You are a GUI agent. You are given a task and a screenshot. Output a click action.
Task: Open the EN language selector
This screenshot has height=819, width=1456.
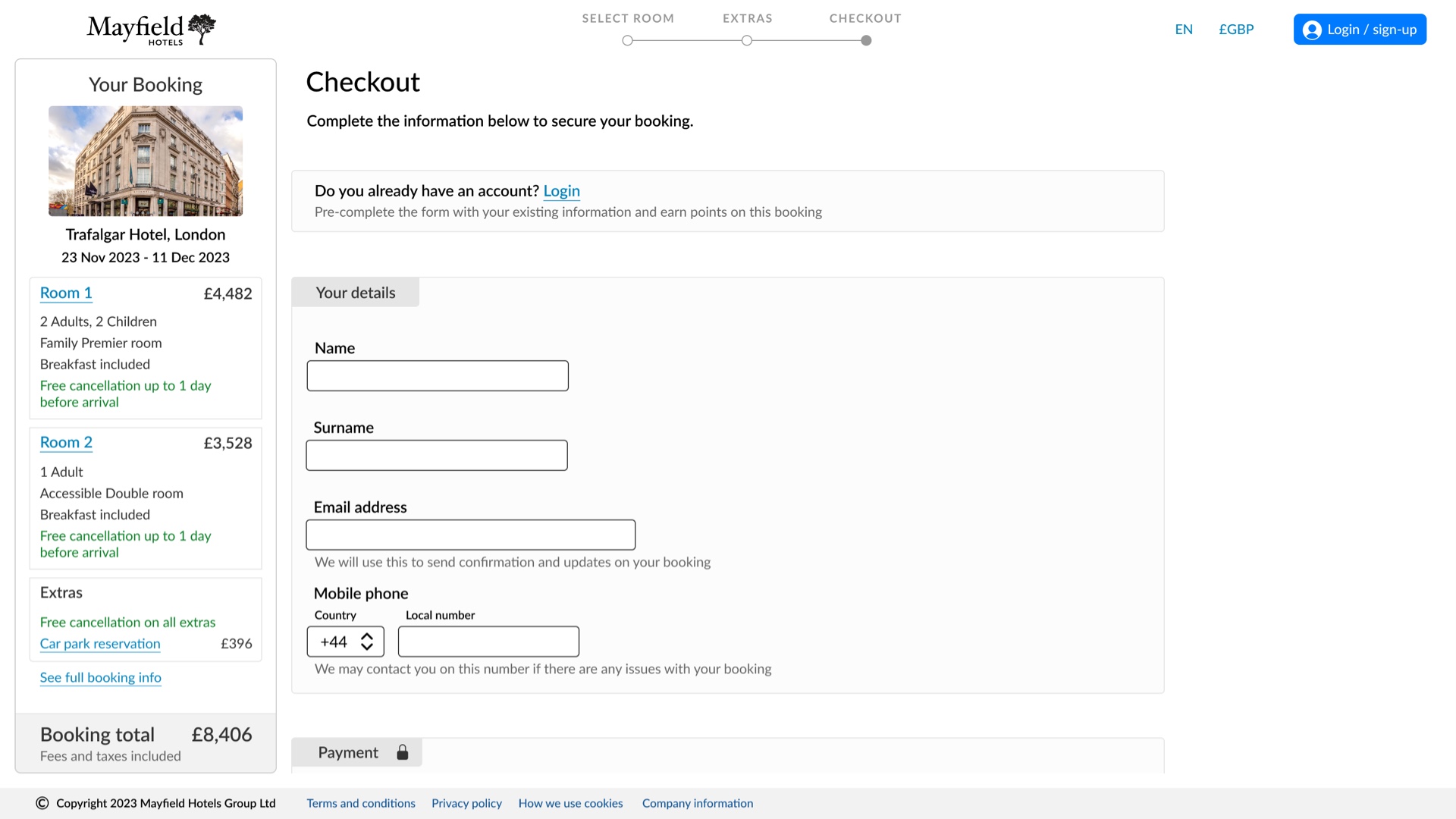pyautogui.click(x=1184, y=30)
